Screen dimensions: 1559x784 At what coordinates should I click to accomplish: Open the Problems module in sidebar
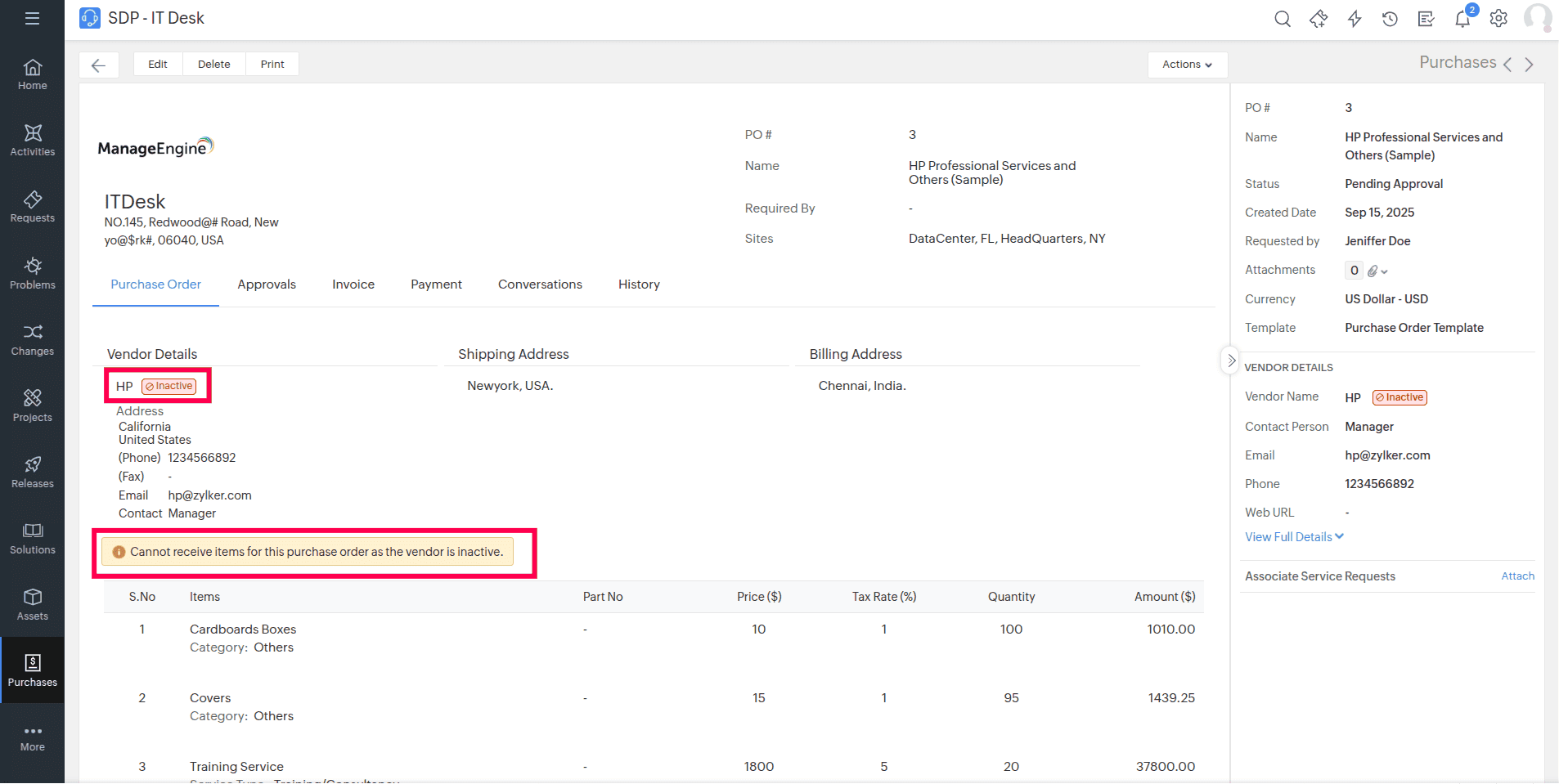click(x=33, y=273)
